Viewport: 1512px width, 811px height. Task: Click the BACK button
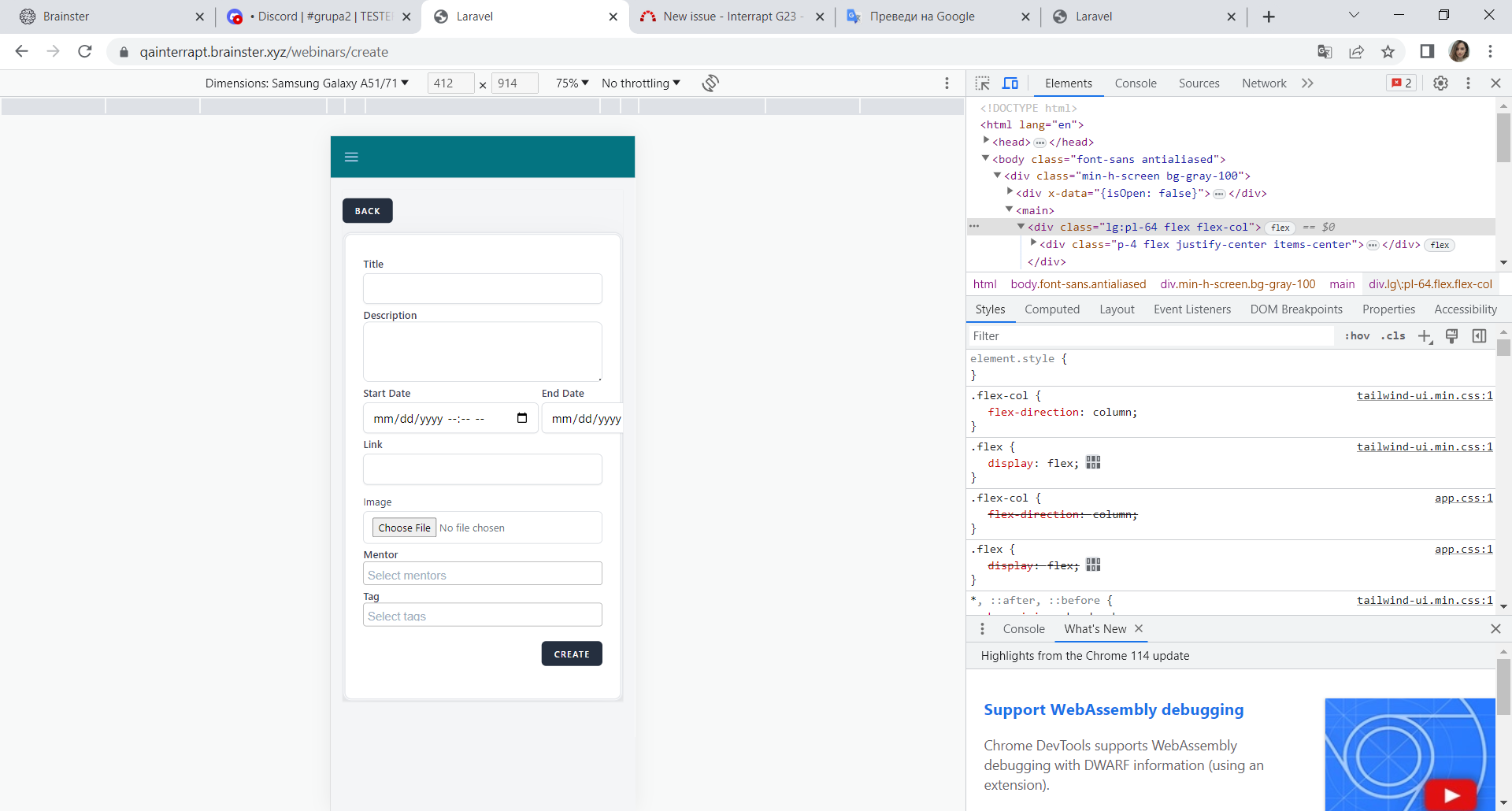pyautogui.click(x=367, y=211)
